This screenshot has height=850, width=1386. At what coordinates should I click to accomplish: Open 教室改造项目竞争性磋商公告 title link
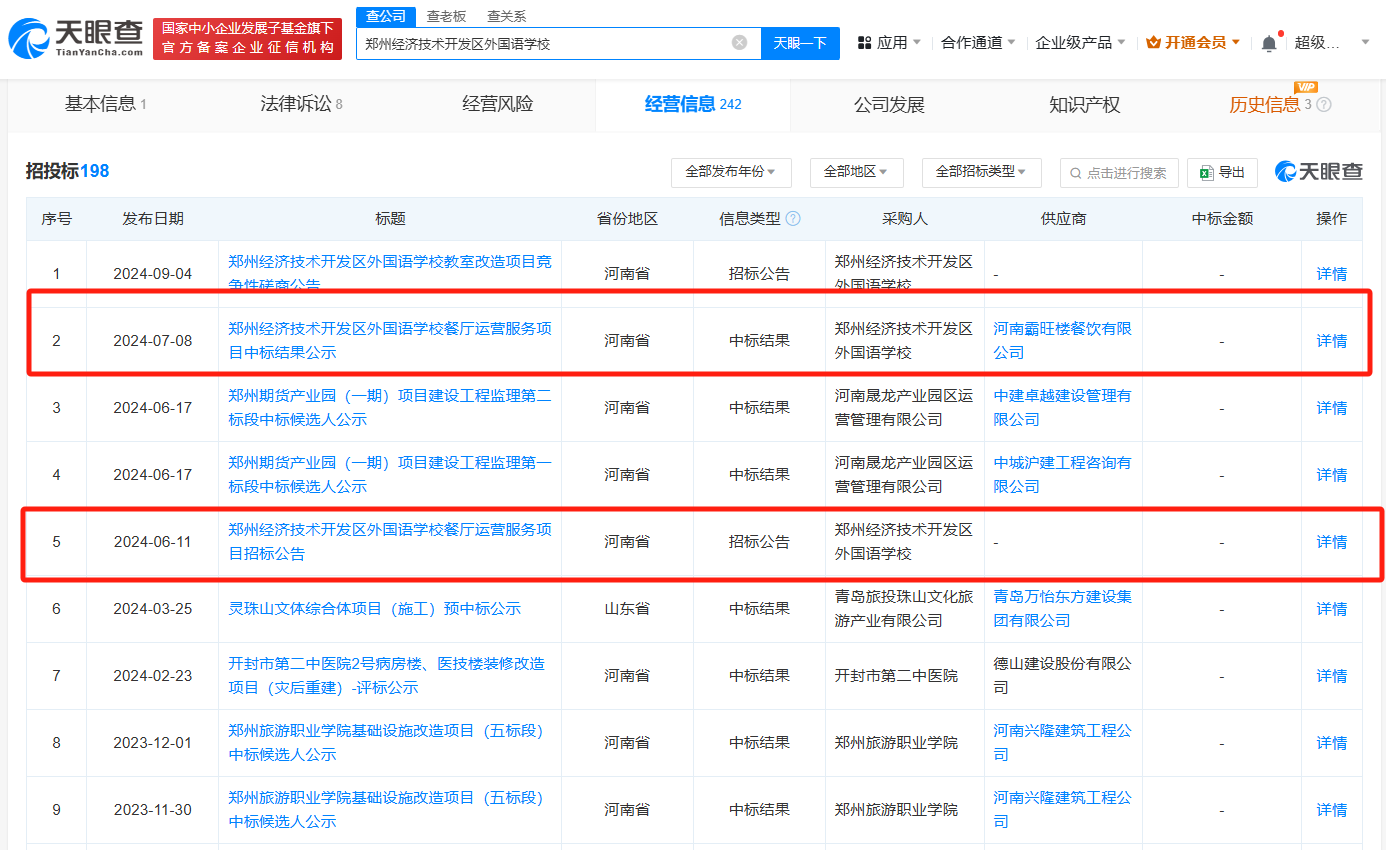[390, 274]
